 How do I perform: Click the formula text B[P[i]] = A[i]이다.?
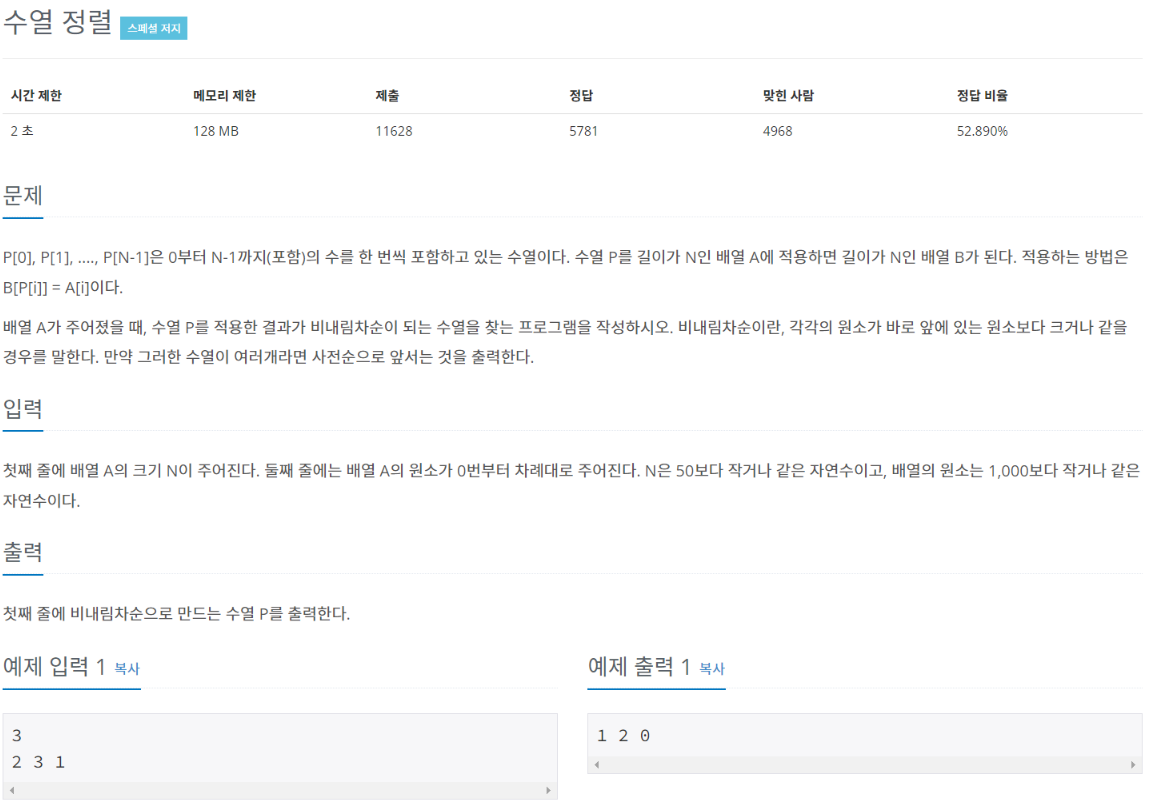pos(63,288)
